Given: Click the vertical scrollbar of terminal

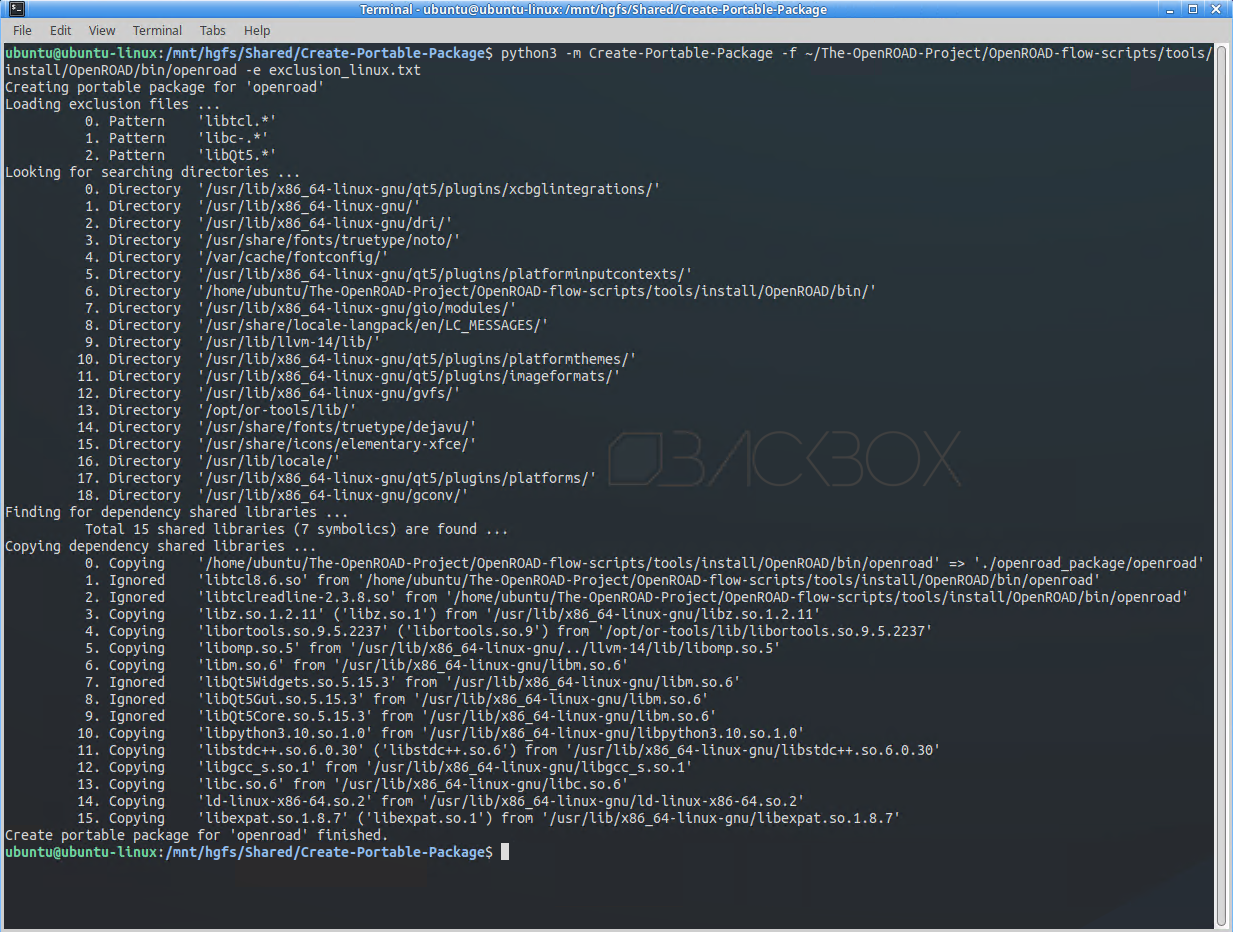Looking at the screenshot, I should tap(1222, 485).
